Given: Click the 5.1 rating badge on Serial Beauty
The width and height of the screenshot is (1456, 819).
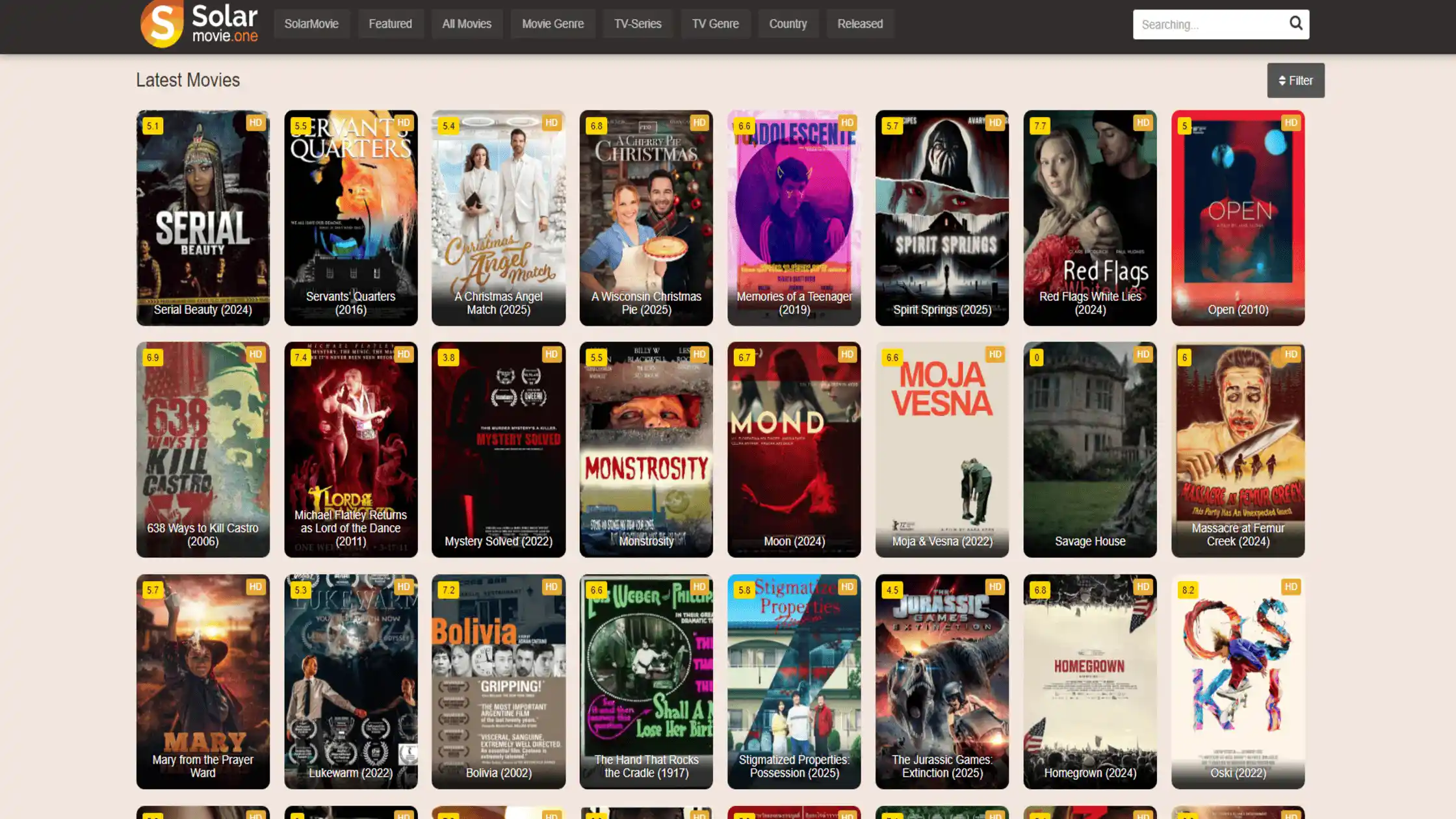Looking at the screenshot, I should pyautogui.click(x=154, y=125).
